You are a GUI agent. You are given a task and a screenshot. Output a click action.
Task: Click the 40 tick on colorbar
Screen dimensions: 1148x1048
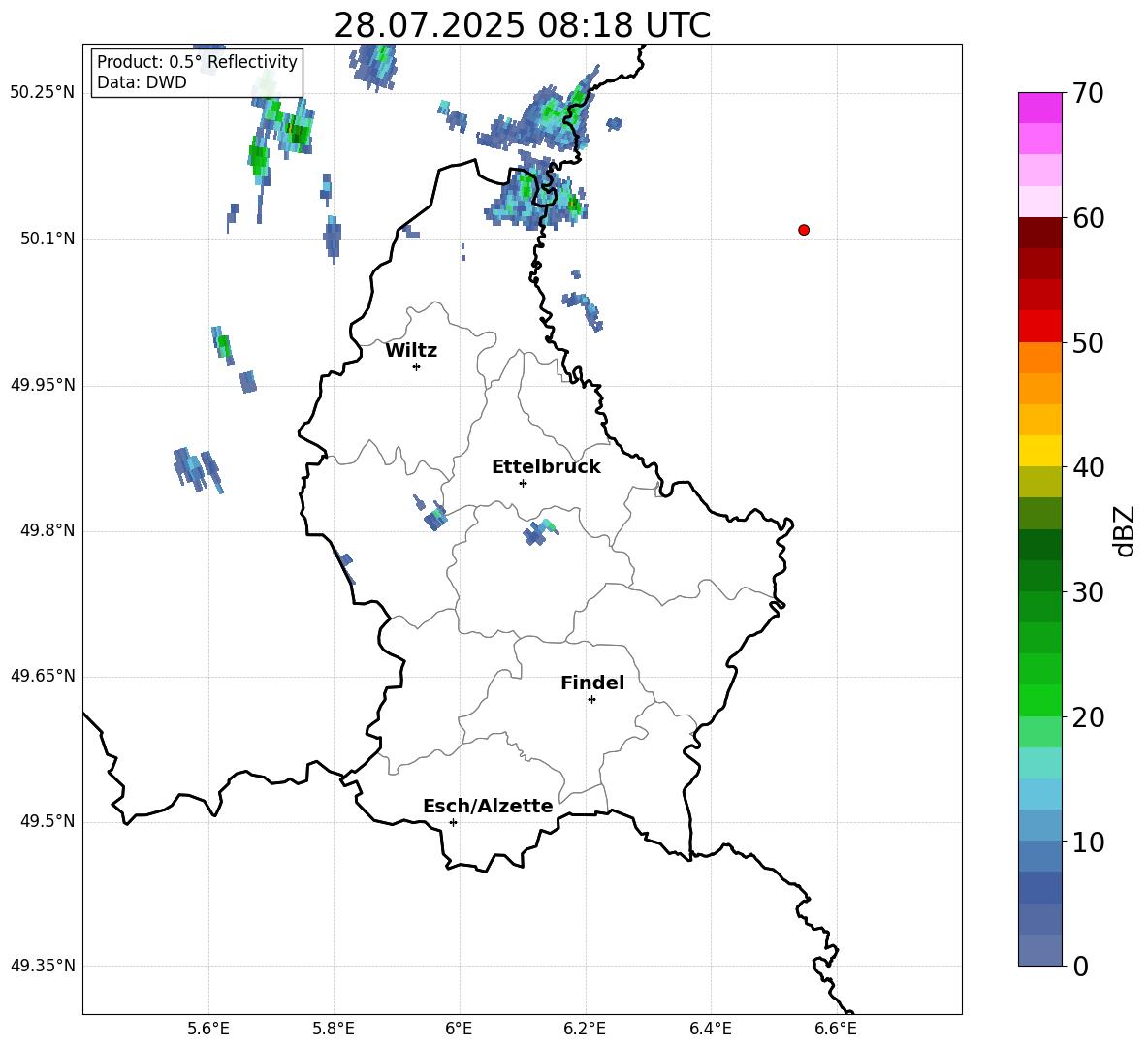1088,467
